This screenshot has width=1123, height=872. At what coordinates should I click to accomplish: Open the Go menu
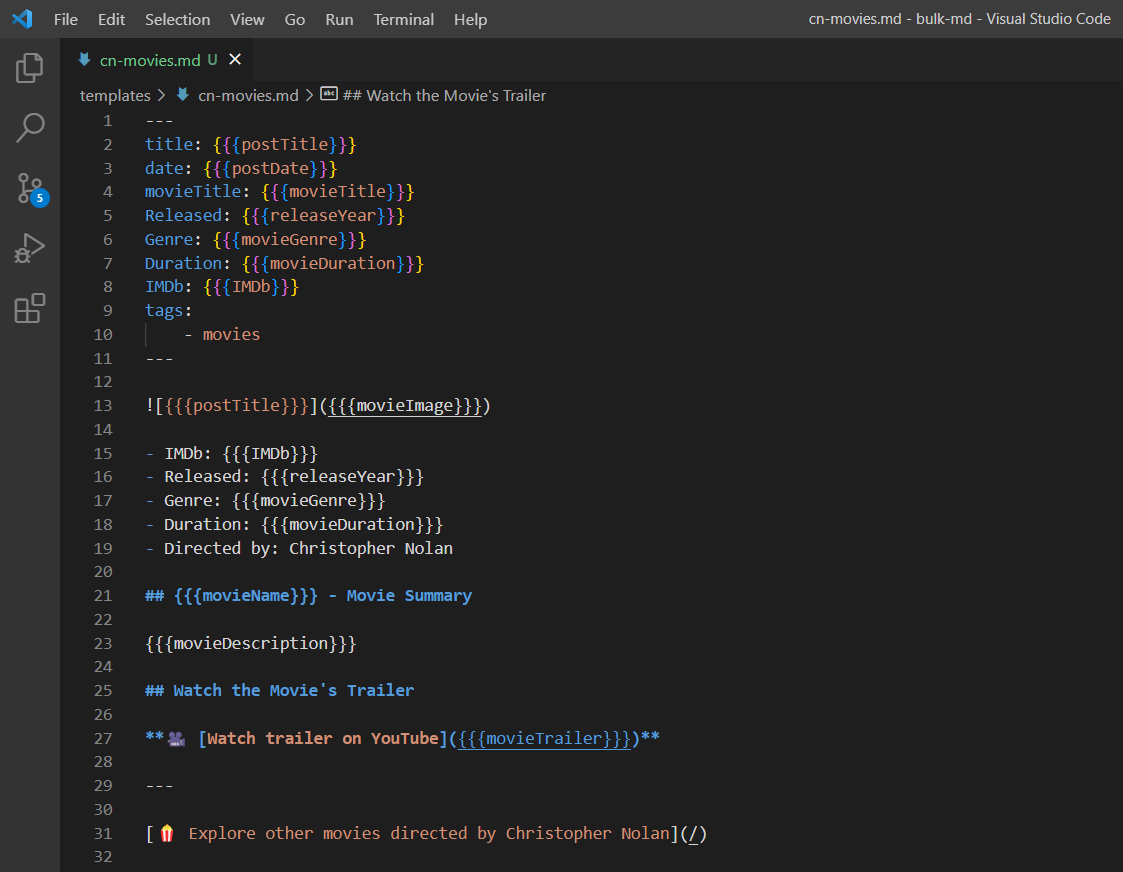pyautogui.click(x=294, y=19)
